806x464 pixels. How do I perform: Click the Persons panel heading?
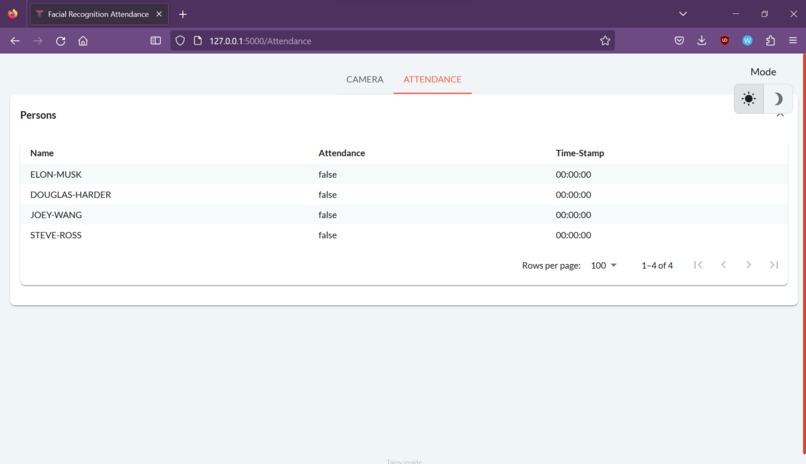(x=38, y=115)
